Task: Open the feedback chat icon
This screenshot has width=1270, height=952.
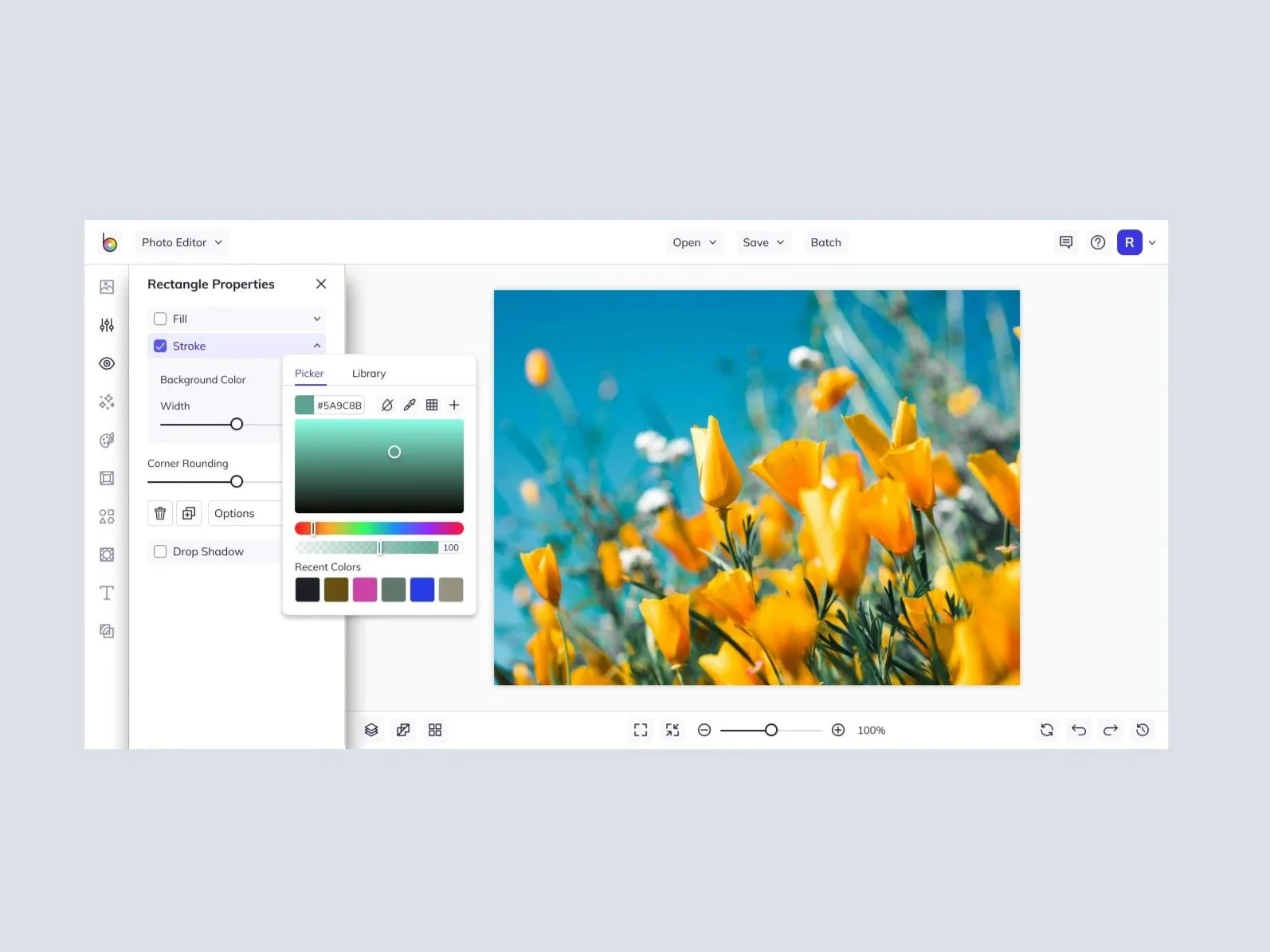Action: click(1066, 242)
